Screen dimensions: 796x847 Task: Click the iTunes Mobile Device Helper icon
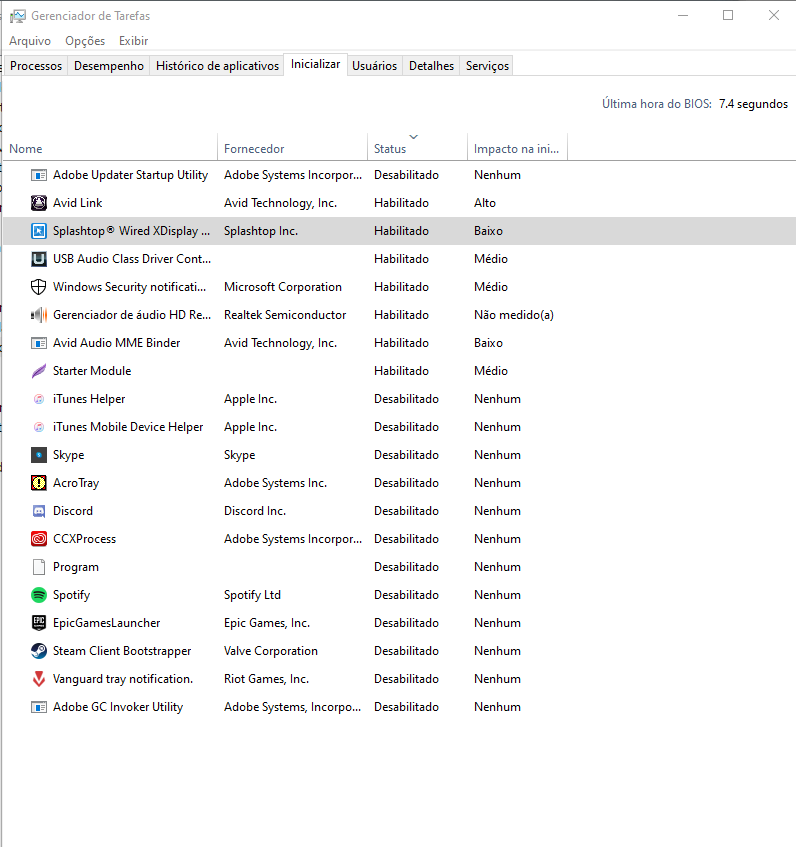coord(39,427)
